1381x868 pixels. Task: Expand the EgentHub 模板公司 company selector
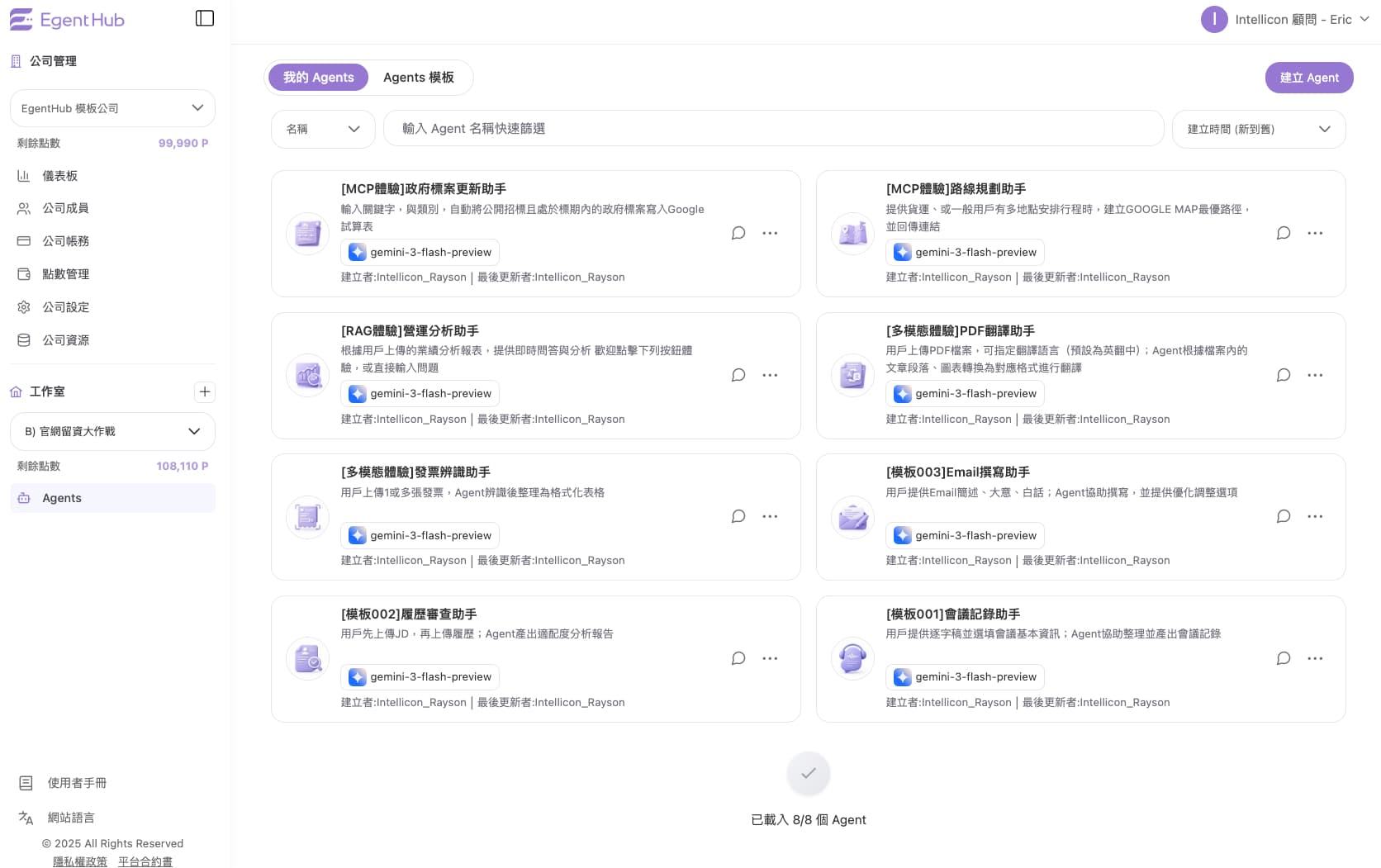pyautogui.click(x=112, y=108)
